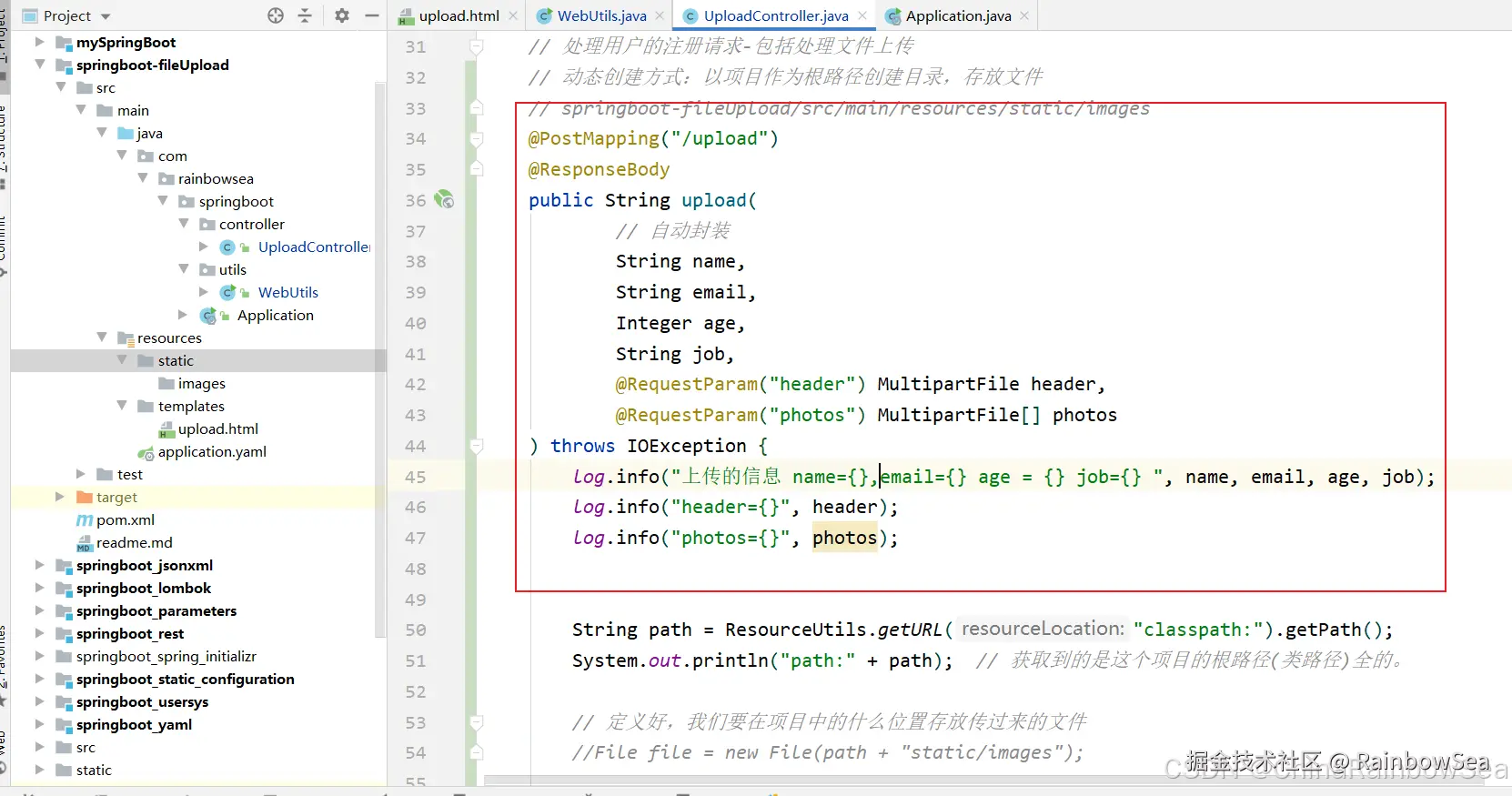Open pom.xml file
Screen dimensions: 1512x796
(126, 519)
